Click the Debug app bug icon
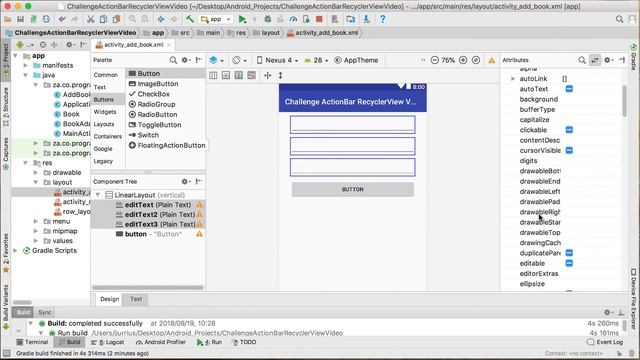 [268, 19]
